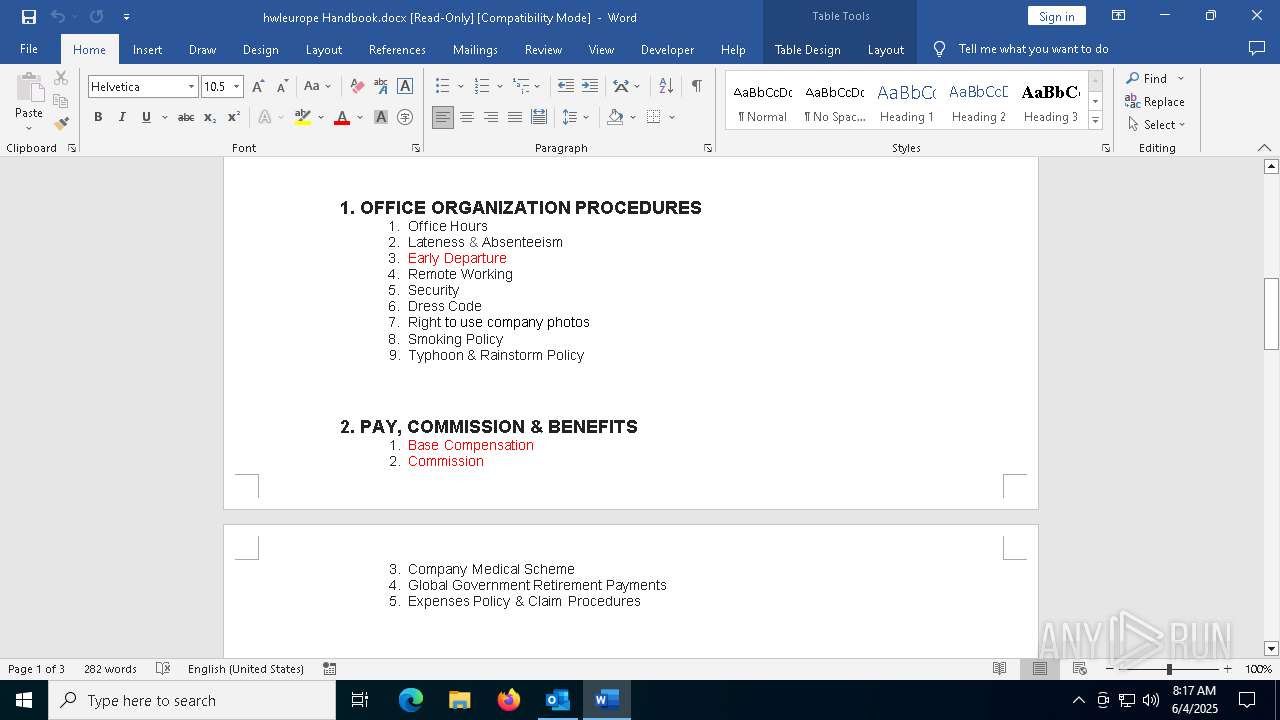
Task: Click the Increase Indent icon
Action: click(590, 87)
